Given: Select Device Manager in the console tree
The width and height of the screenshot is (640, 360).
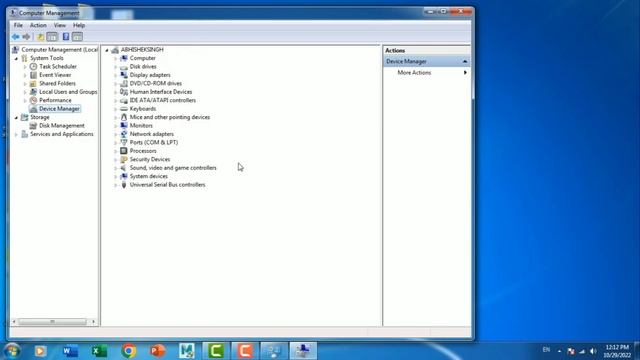Looking at the screenshot, I should [x=59, y=109].
